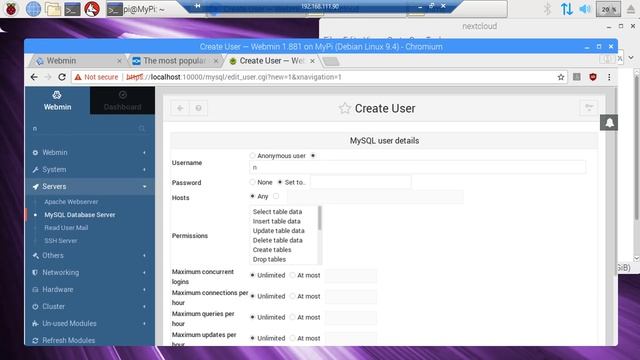Expand the Hardware sidebar category
Image resolution: width=640 pixels, height=360 pixels.
point(90,289)
